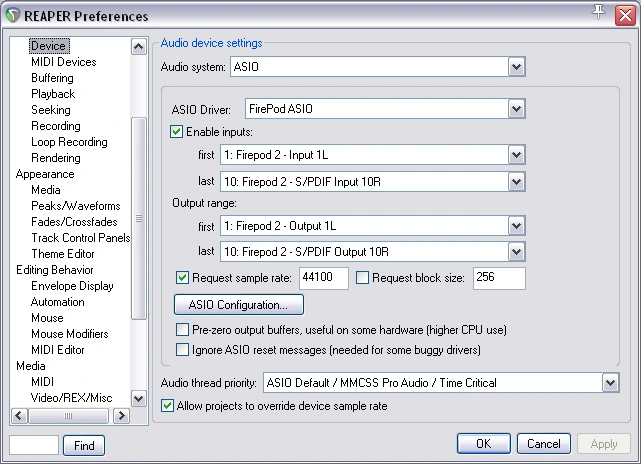Viewport: 641px width, 464px height.
Task: Select MIDI Devices in the category list
Action: click(x=64, y=62)
